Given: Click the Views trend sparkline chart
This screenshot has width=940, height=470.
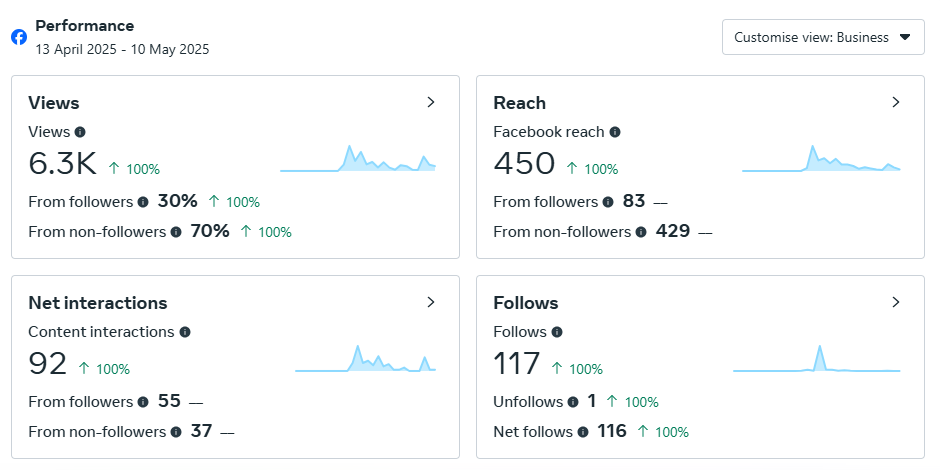Looking at the screenshot, I should point(358,160).
